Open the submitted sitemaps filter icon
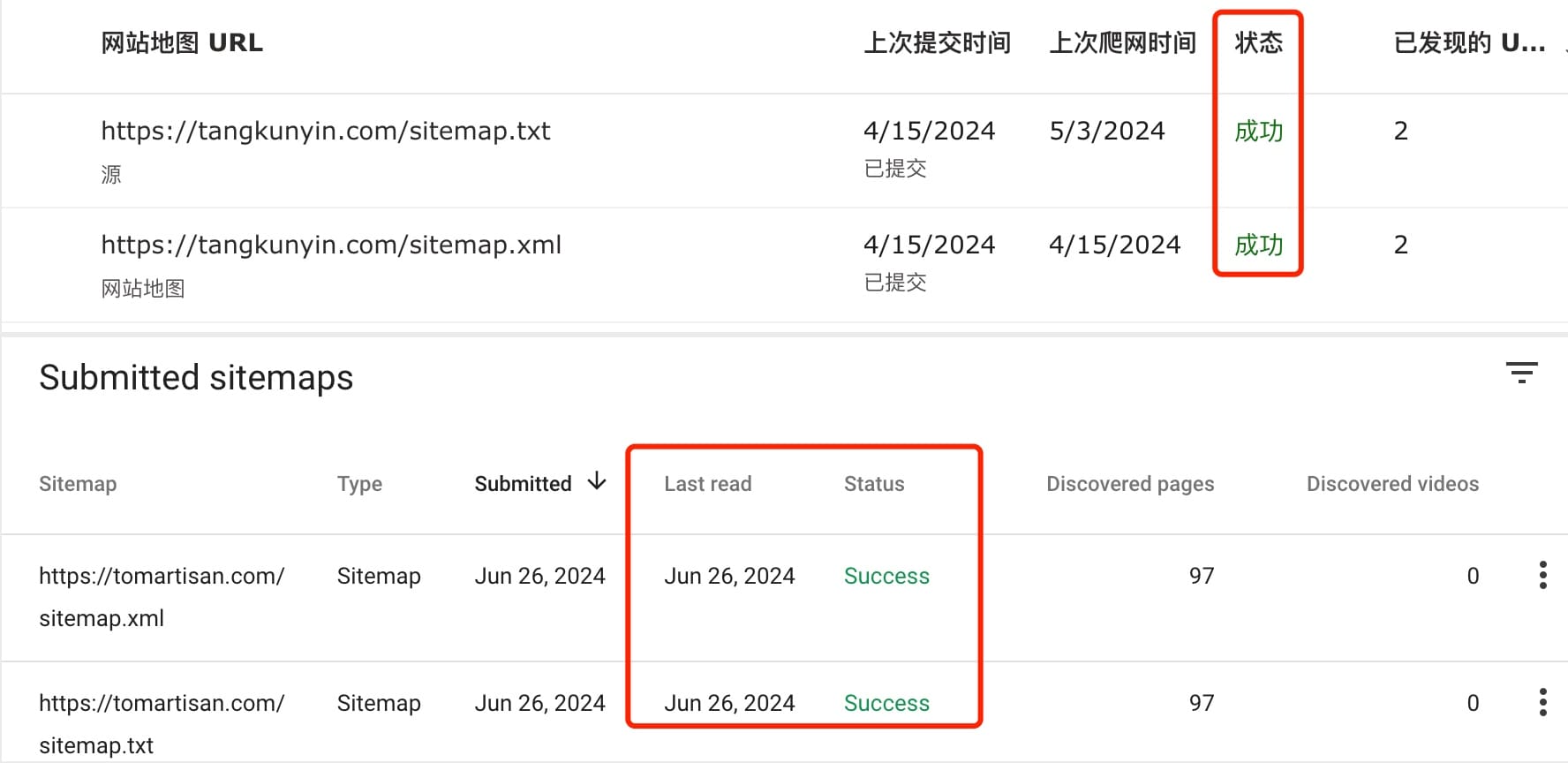The height and width of the screenshot is (763, 1568). (x=1521, y=373)
